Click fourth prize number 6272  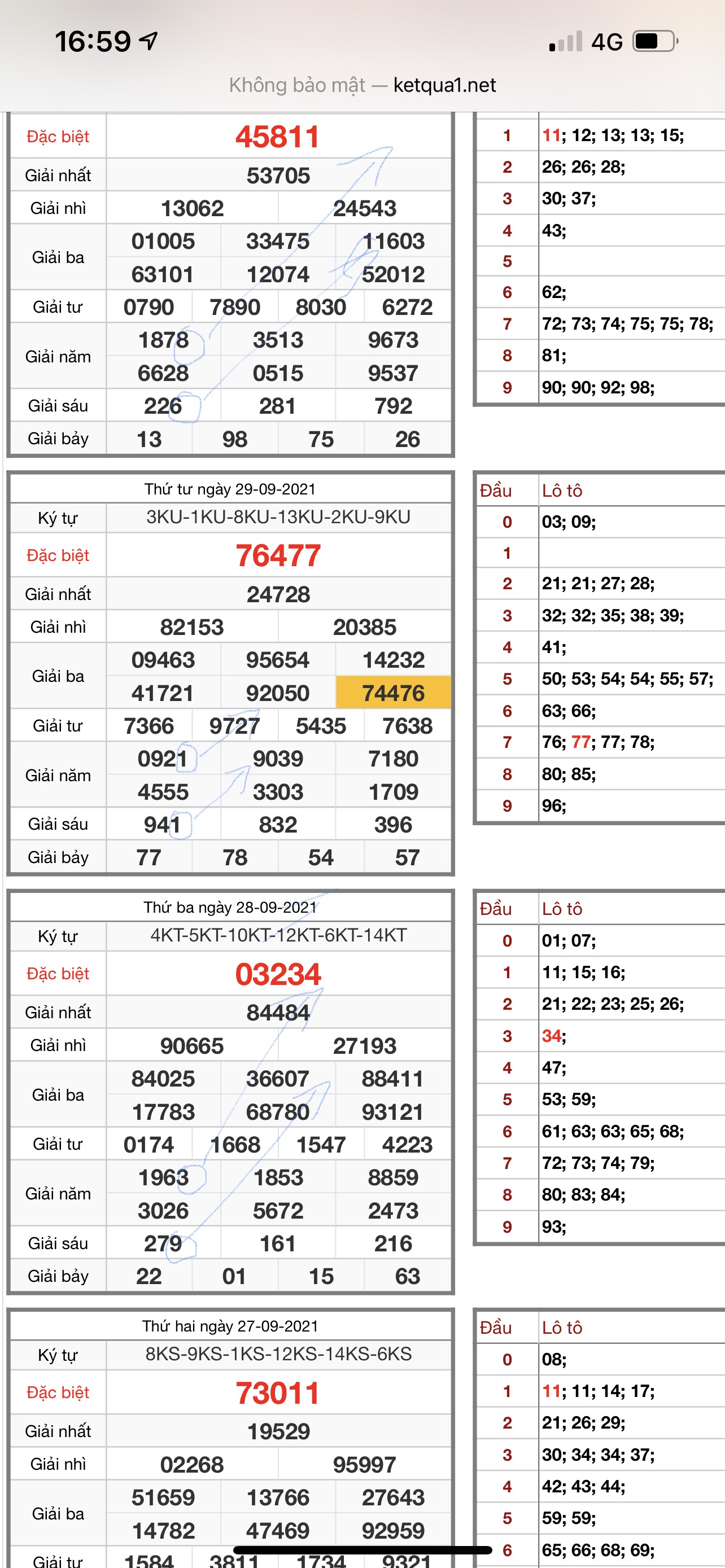coord(407,308)
